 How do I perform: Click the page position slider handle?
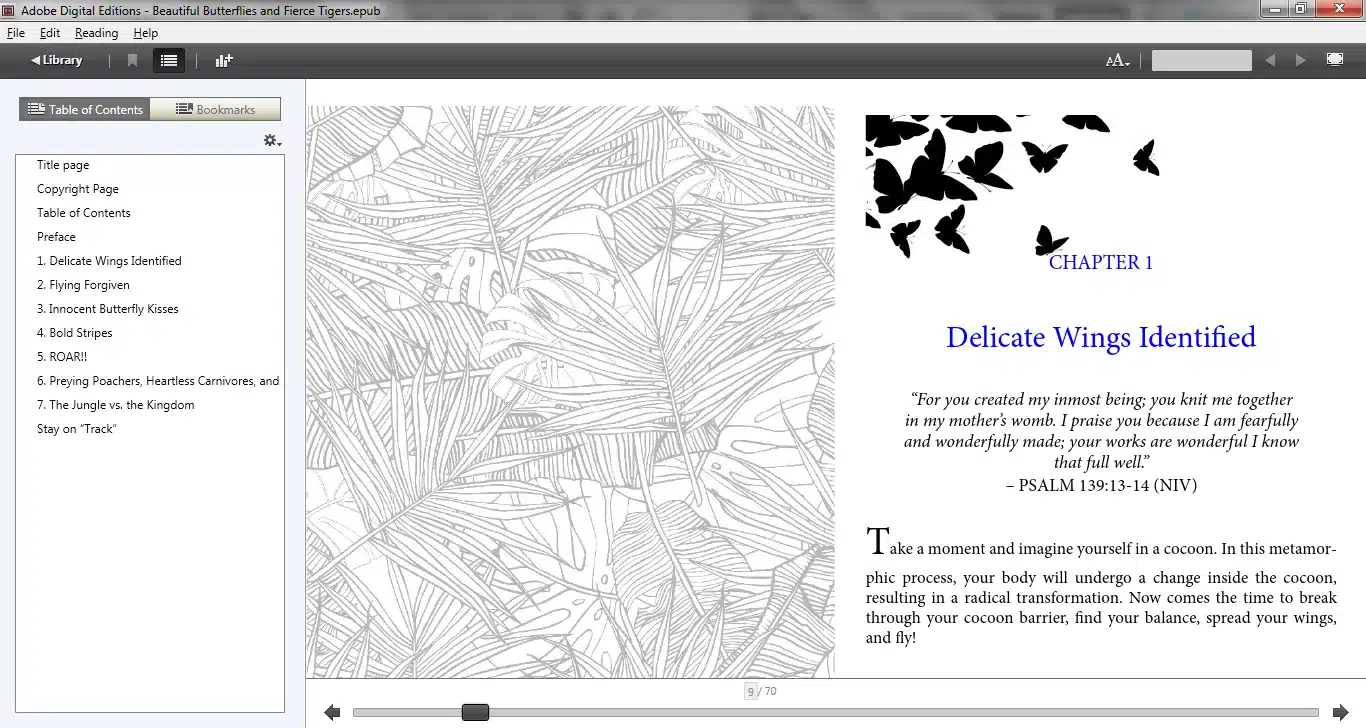pyautogui.click(x=475, y=712)
